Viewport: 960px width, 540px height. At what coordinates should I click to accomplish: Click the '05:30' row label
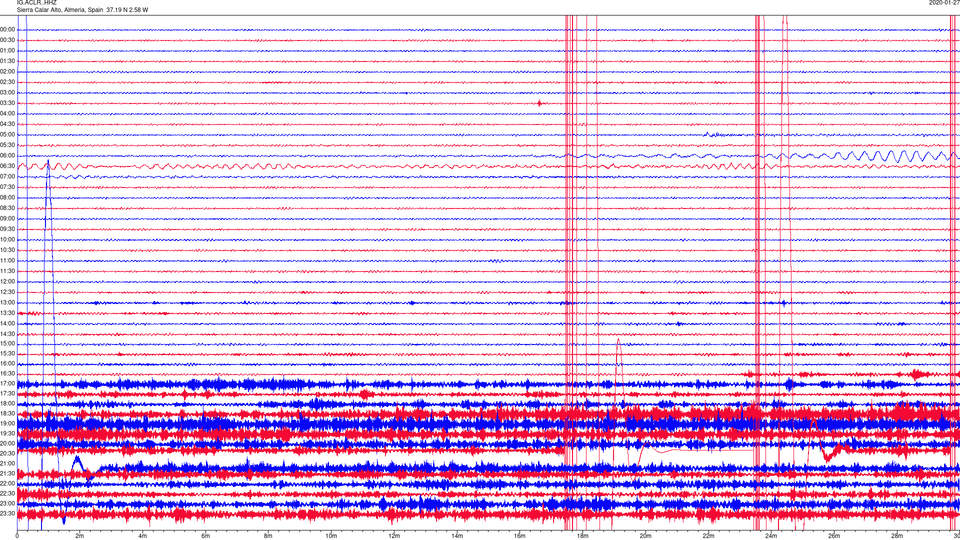point(7,145)
